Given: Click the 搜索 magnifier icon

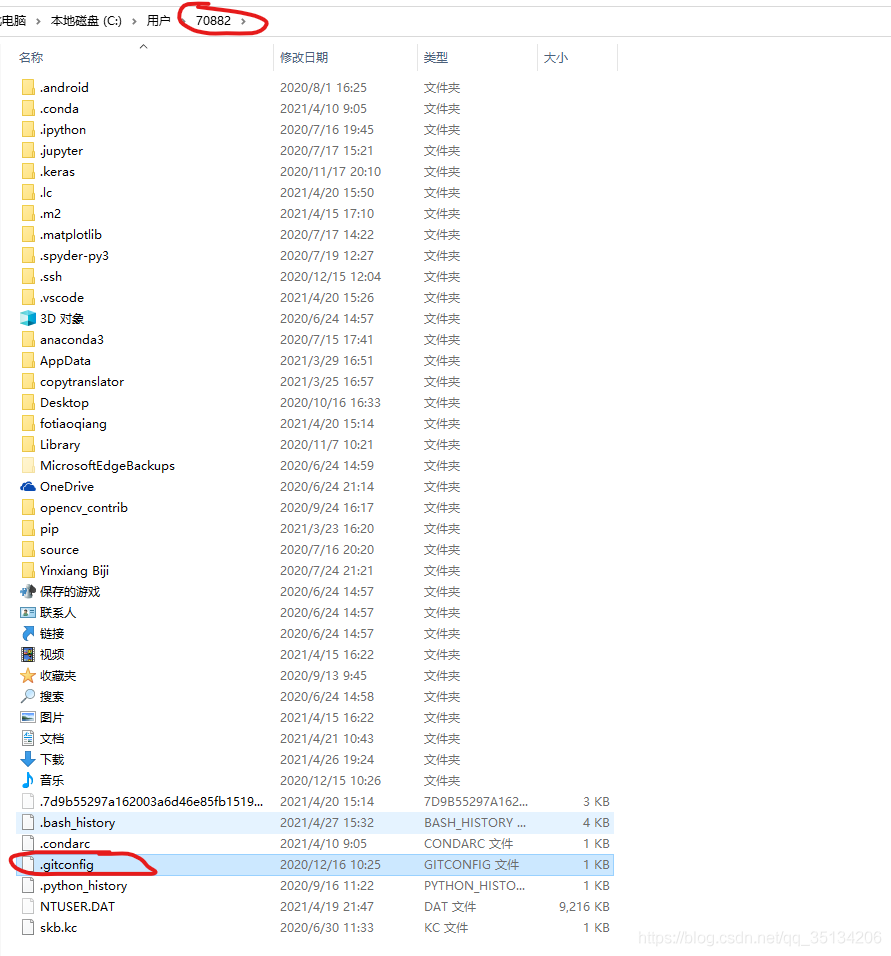Looking at the screenshot, I should coord(28,696).
